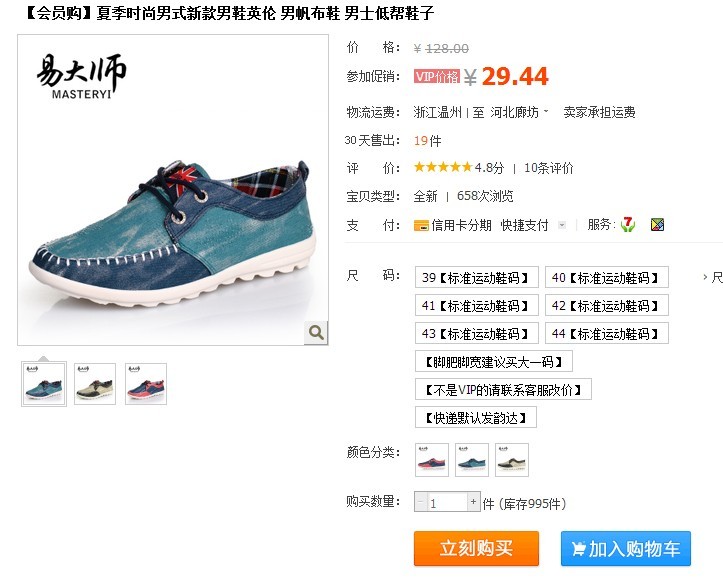
Task: Click the credit card installment icon
Action: (x=421, y=225)
